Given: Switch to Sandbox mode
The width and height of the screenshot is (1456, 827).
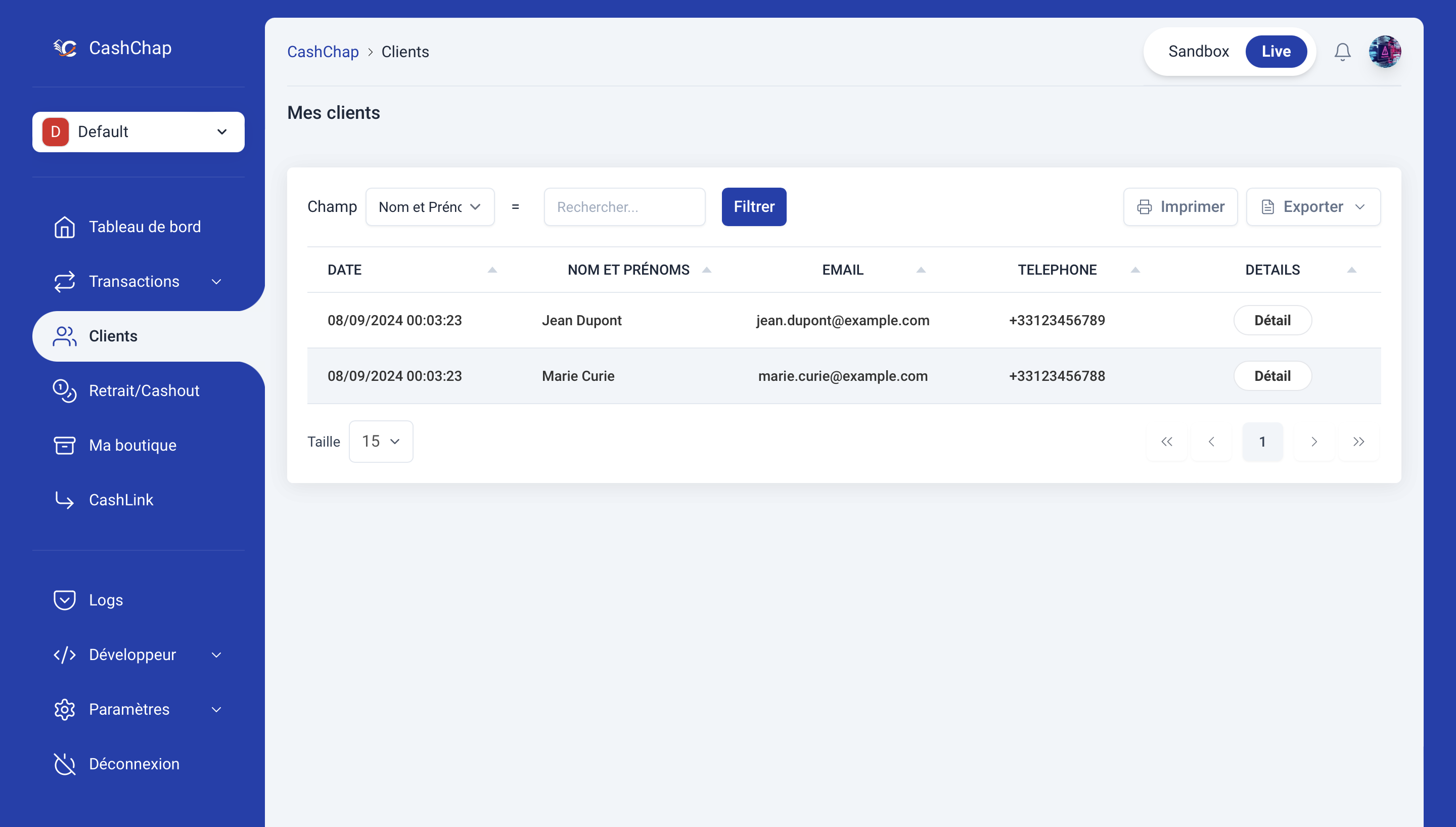Looking at the screenshot, I should coord(1198,52).
